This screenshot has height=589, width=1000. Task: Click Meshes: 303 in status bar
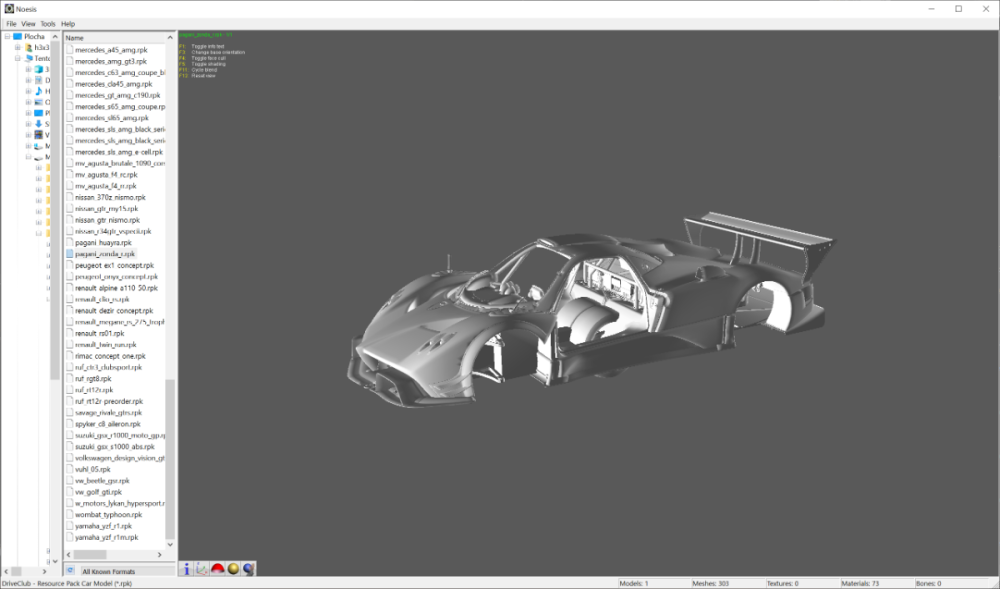coord(710,583)
